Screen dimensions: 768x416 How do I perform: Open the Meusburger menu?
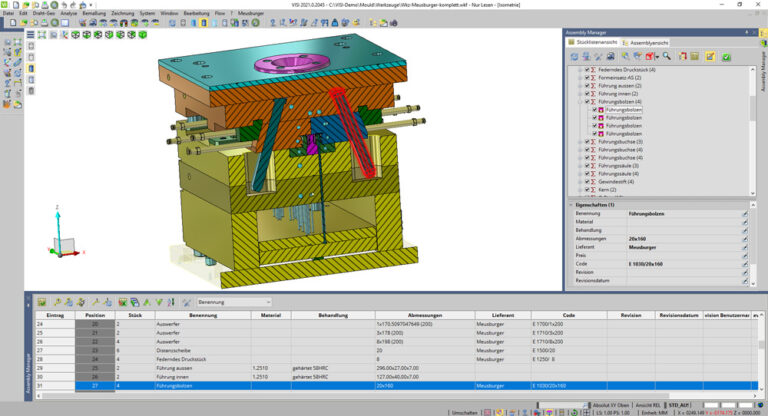coord(251,13)
